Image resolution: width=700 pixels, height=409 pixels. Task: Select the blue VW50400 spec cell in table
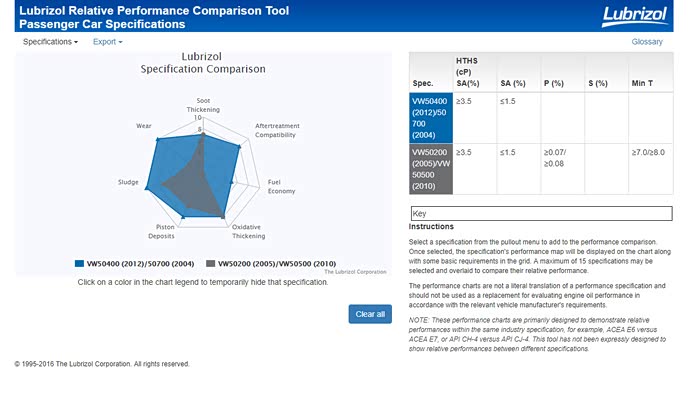[431, 117]
